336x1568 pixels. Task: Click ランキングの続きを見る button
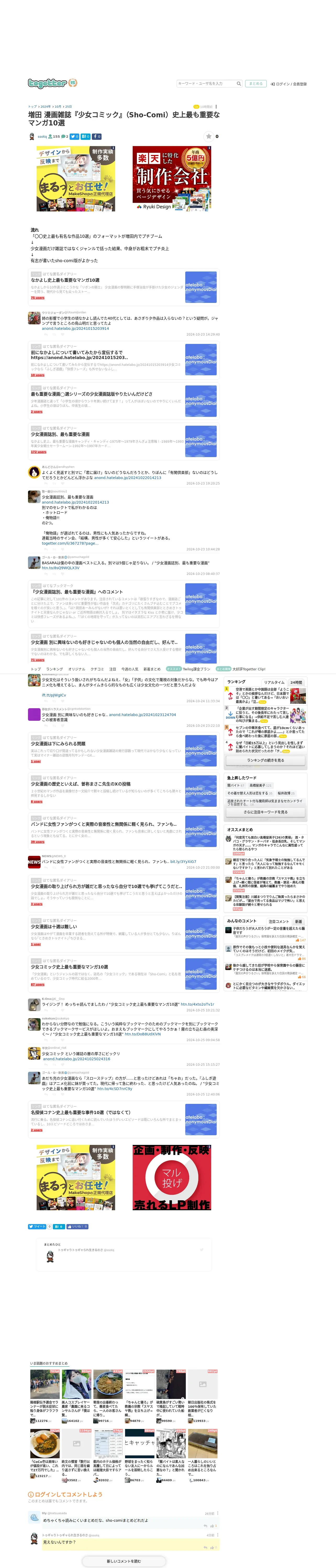tap(266, 760)
